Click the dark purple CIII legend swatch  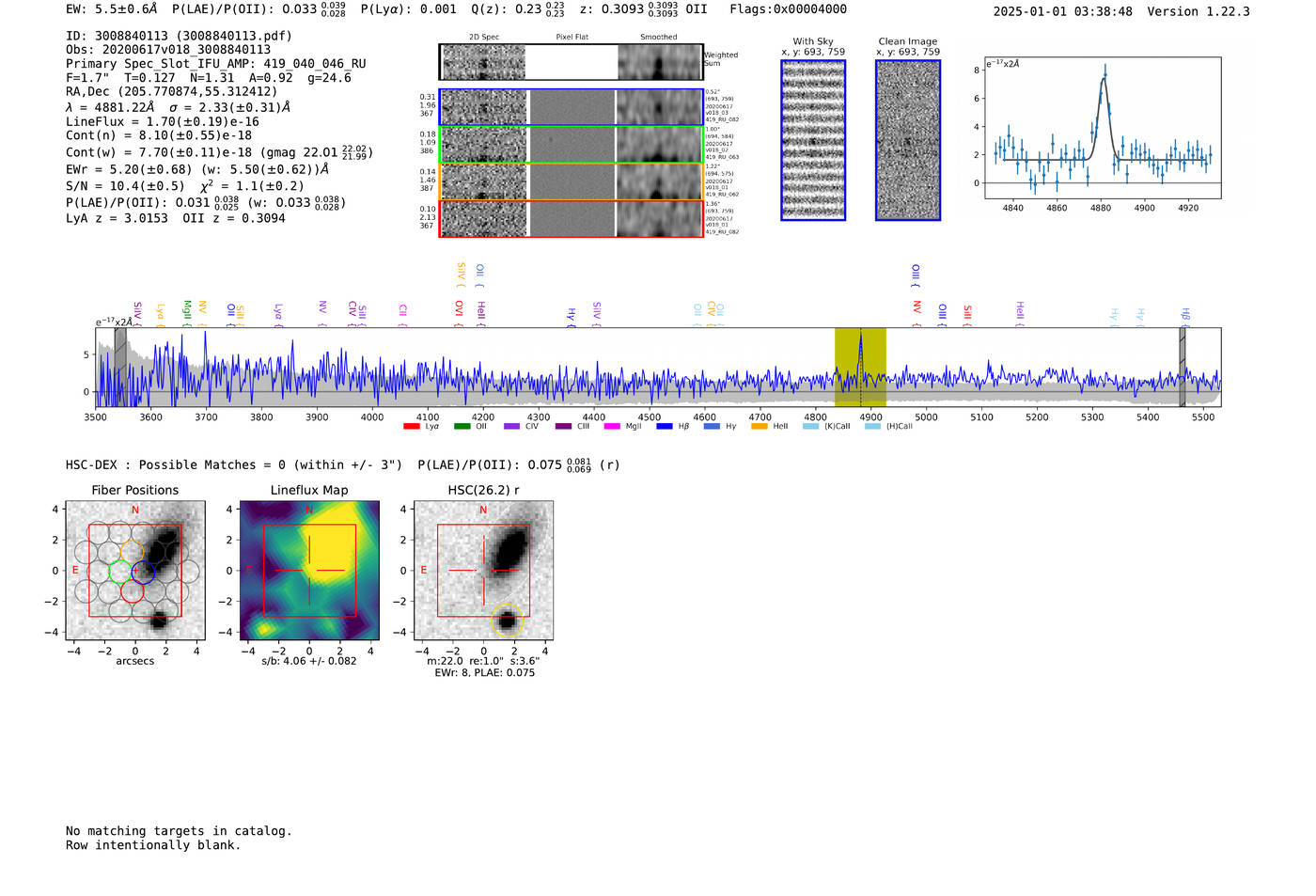coord(563,426)
